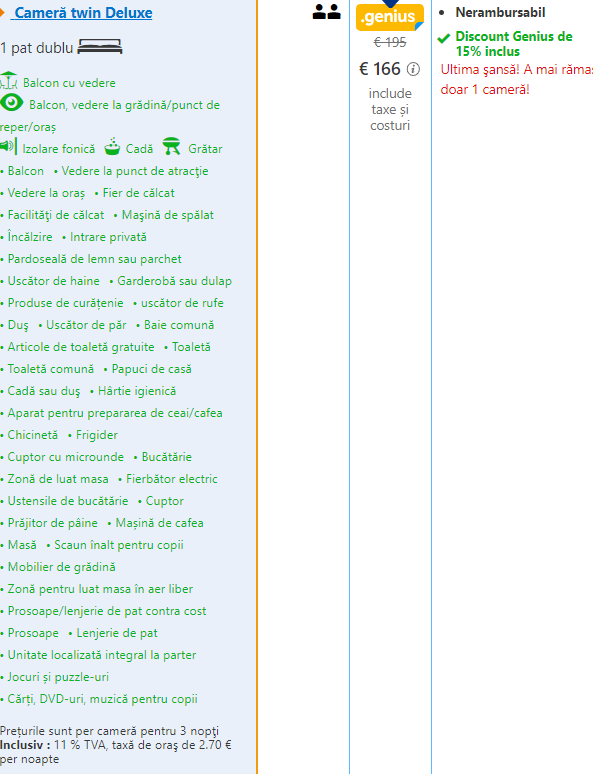Click the Izolare fonică amenity label

tap(59, 149)
